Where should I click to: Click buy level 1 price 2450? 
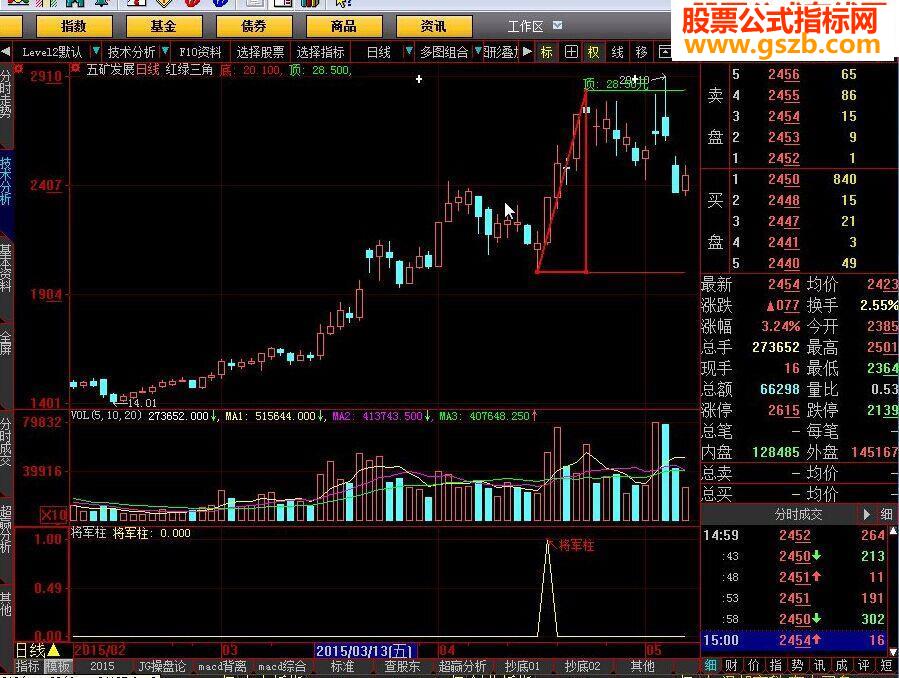coord(784,179)
